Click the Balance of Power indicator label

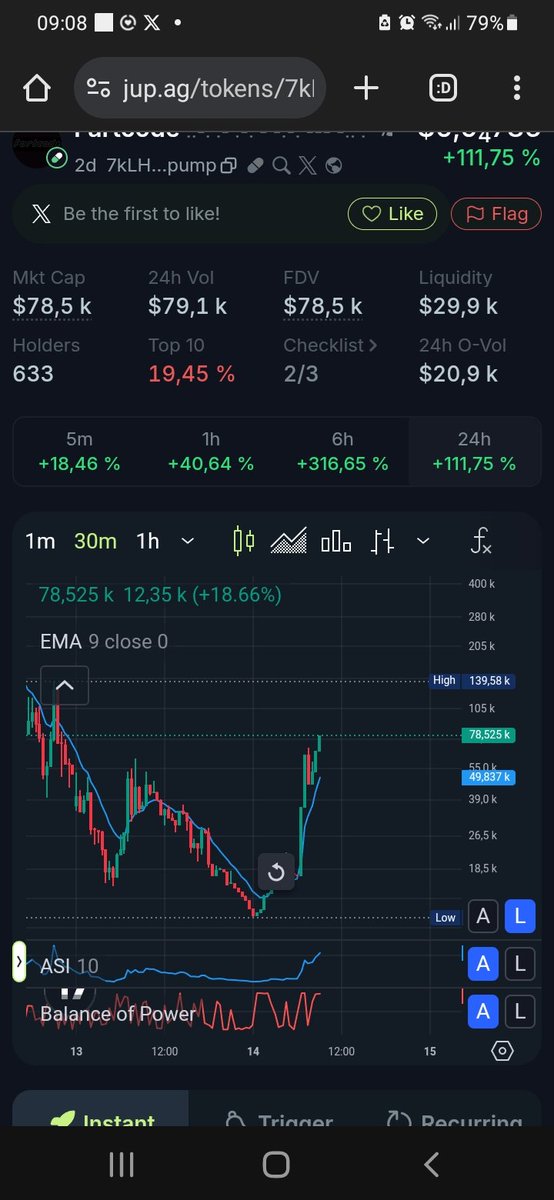click(x=118, y=1014)
